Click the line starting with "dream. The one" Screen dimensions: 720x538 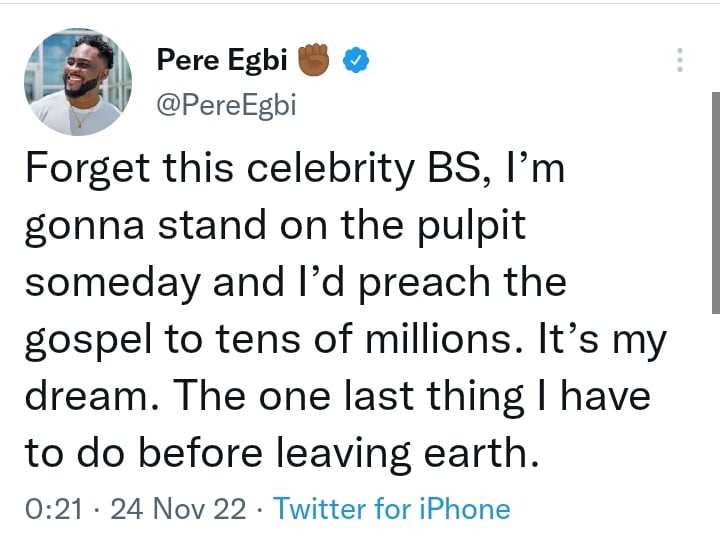(336, 396)
